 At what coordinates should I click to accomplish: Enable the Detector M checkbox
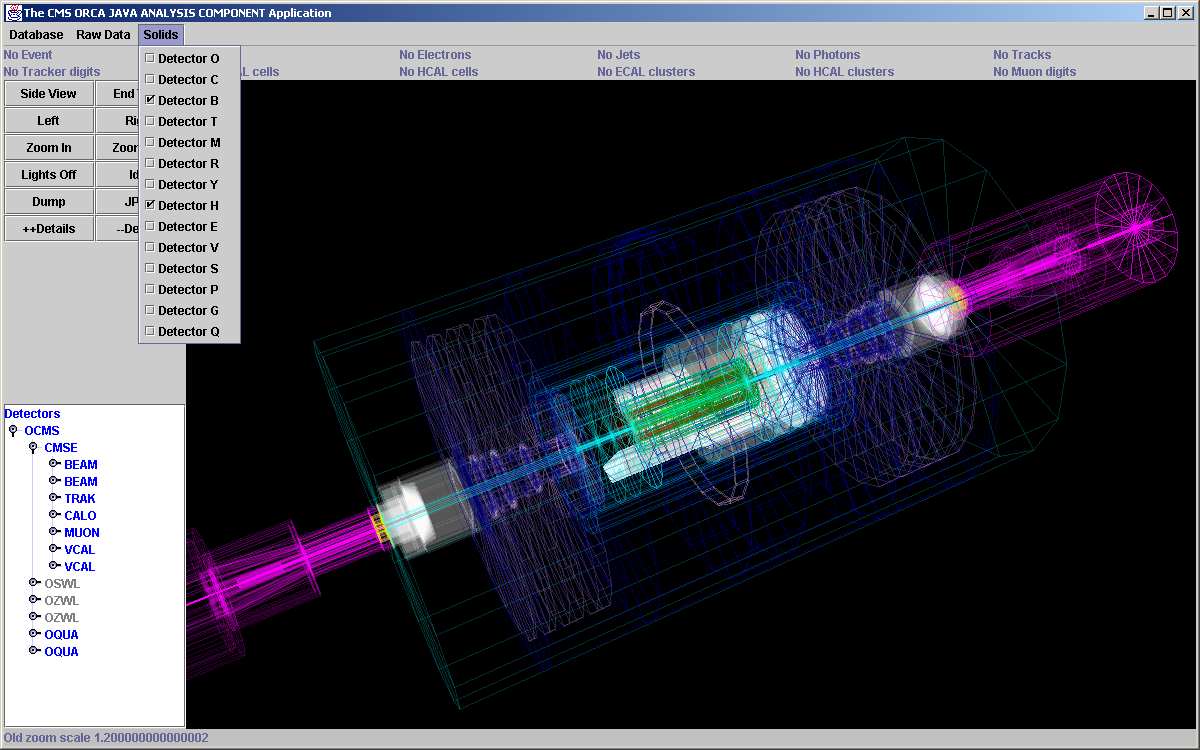tap(150, 142)
